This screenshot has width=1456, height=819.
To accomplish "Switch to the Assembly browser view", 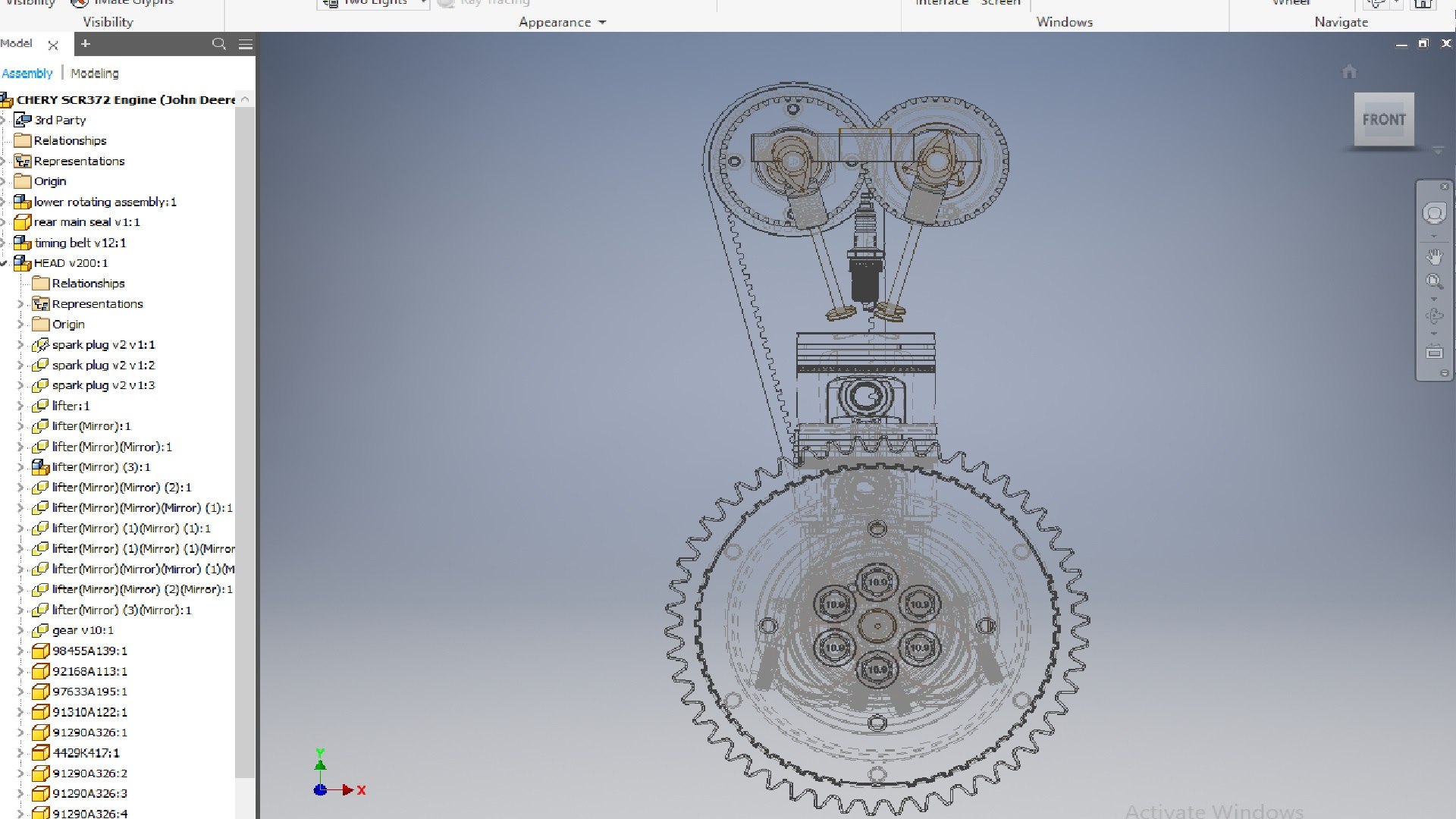I will coord(27,74).
